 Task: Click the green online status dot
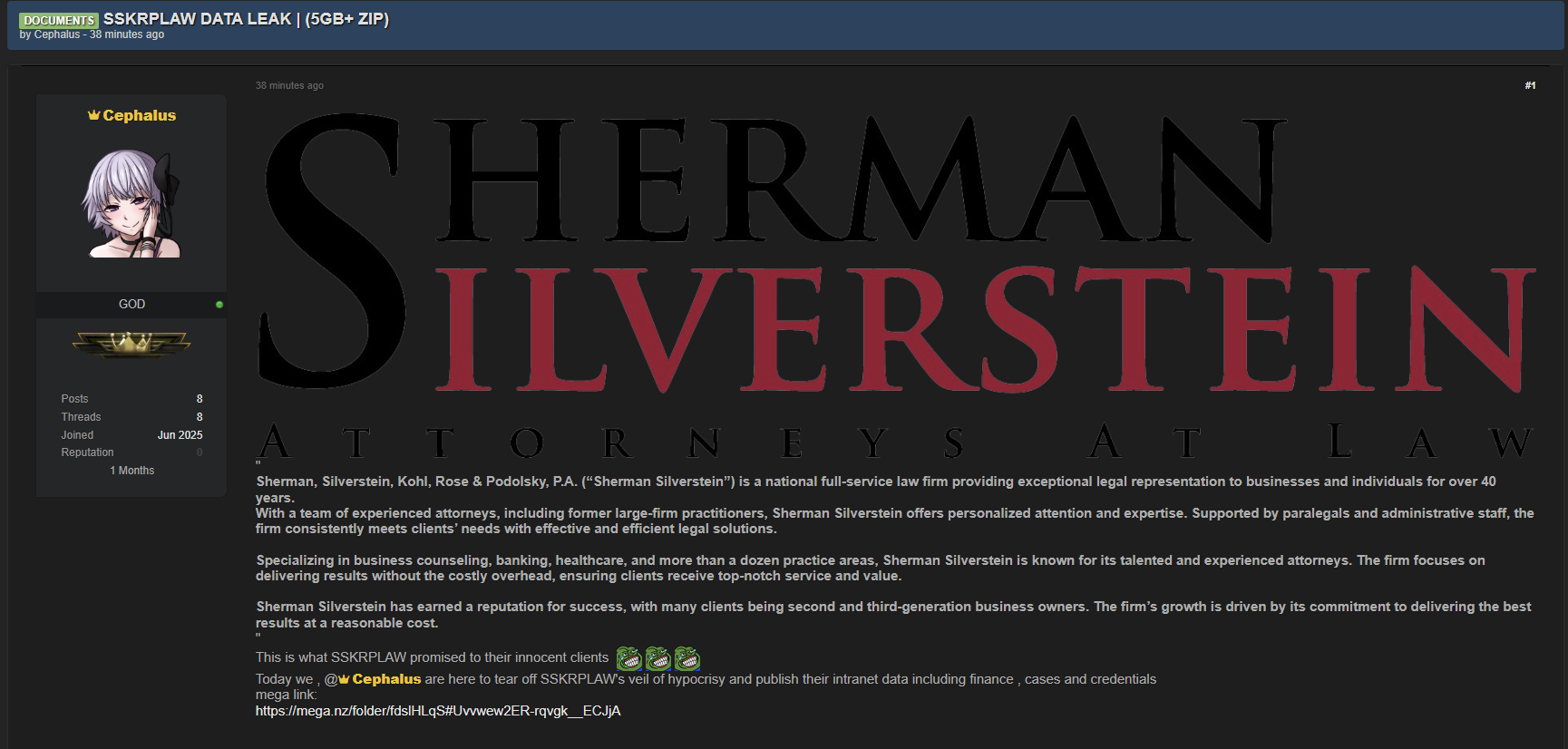pos(219,305)
